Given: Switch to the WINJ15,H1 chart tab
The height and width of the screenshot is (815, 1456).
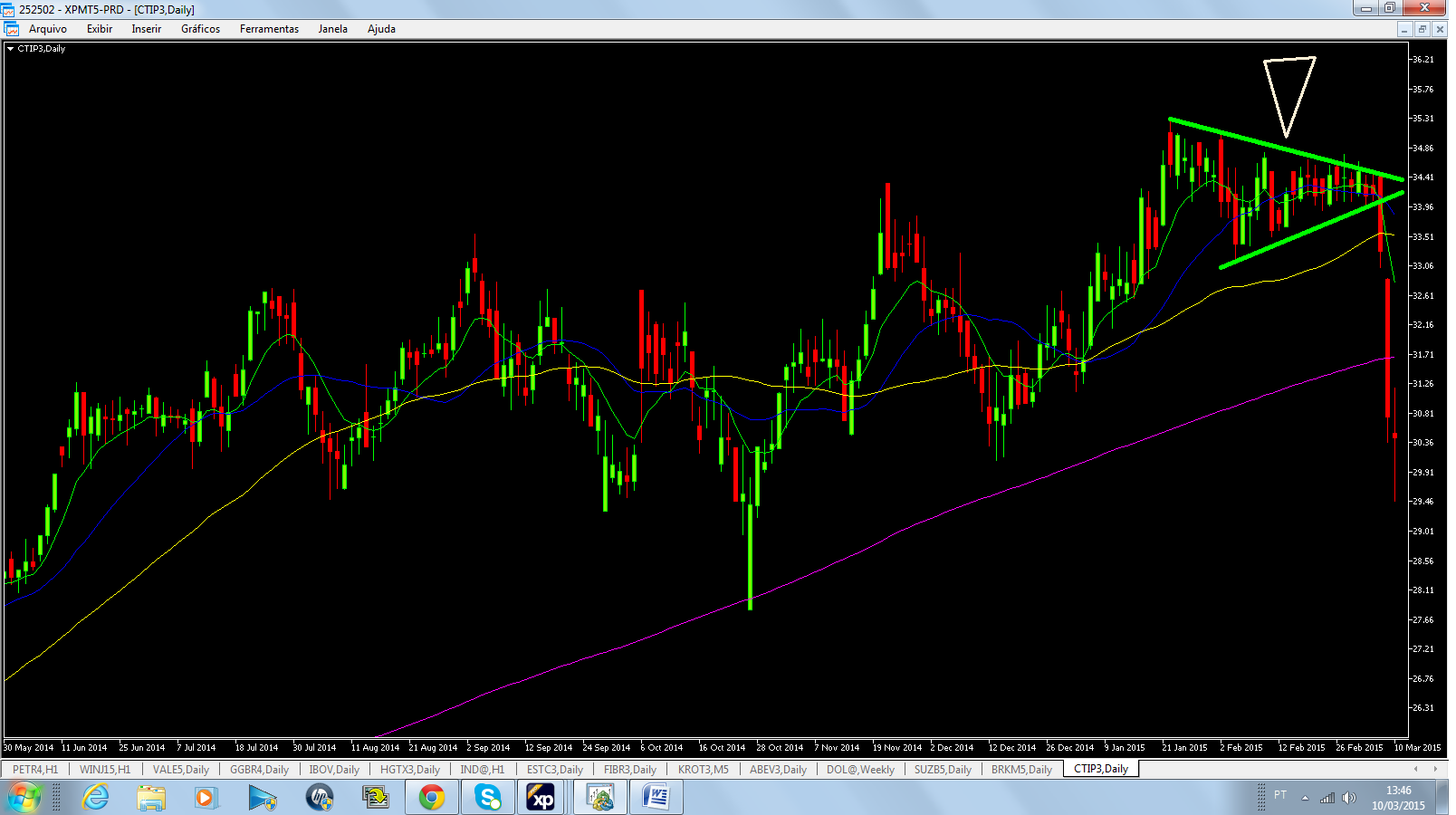Looking at the screenshot, I should pyautogui.click(x=105, y=769).
